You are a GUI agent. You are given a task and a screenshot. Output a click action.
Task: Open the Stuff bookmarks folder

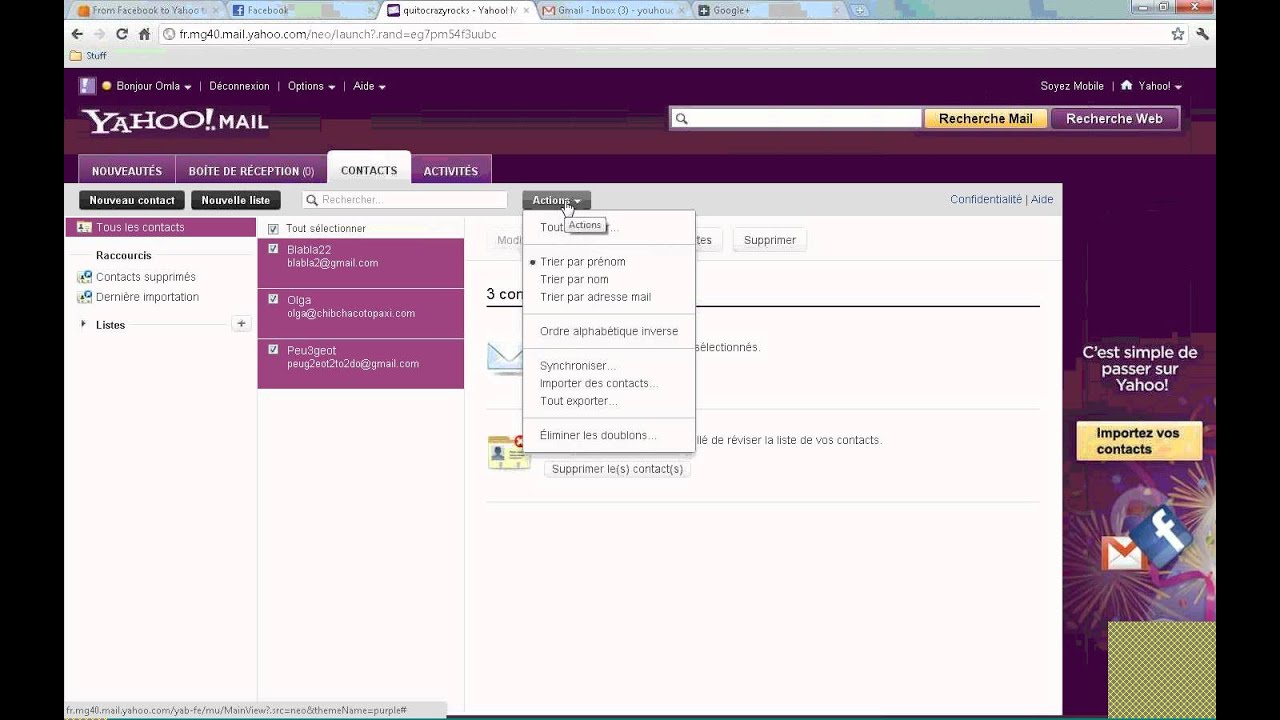88,56
